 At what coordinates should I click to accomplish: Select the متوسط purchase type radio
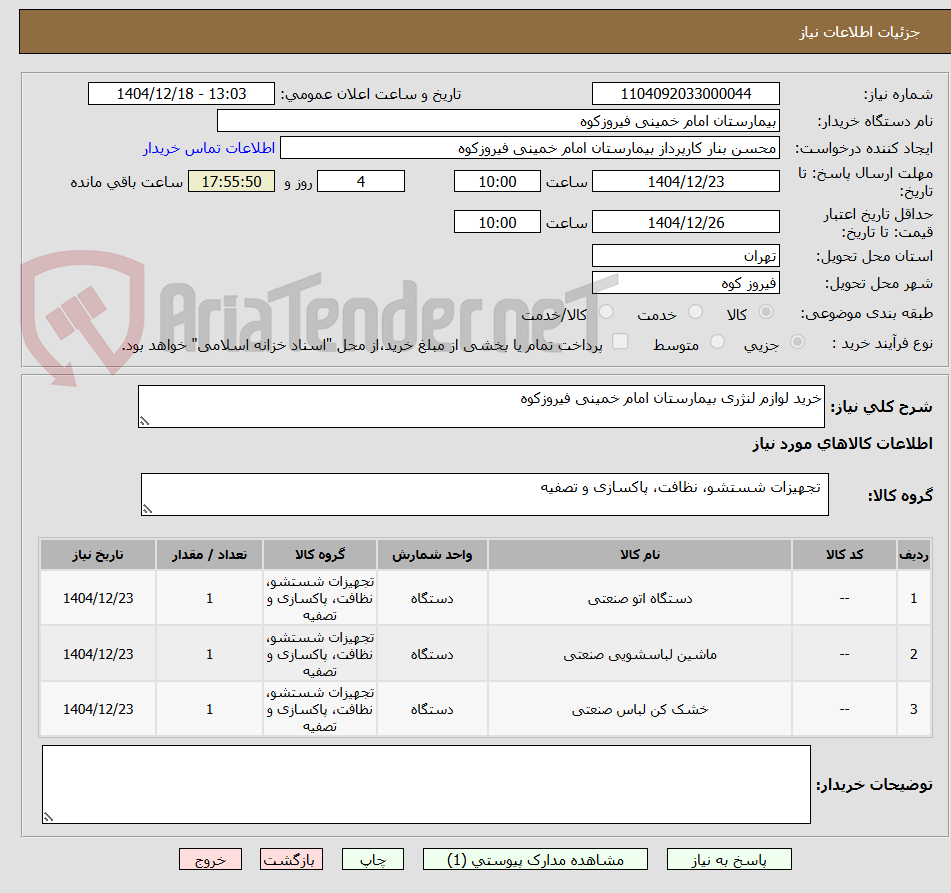(717, 342)
